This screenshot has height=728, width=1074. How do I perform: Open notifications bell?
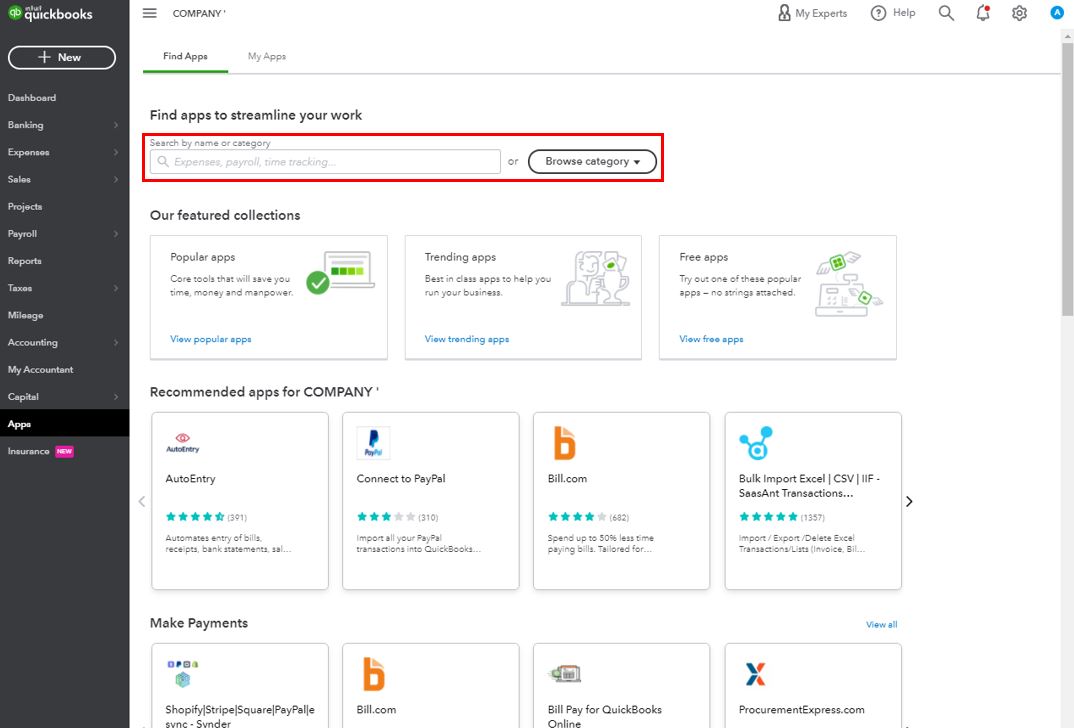(x=983, y=13)
